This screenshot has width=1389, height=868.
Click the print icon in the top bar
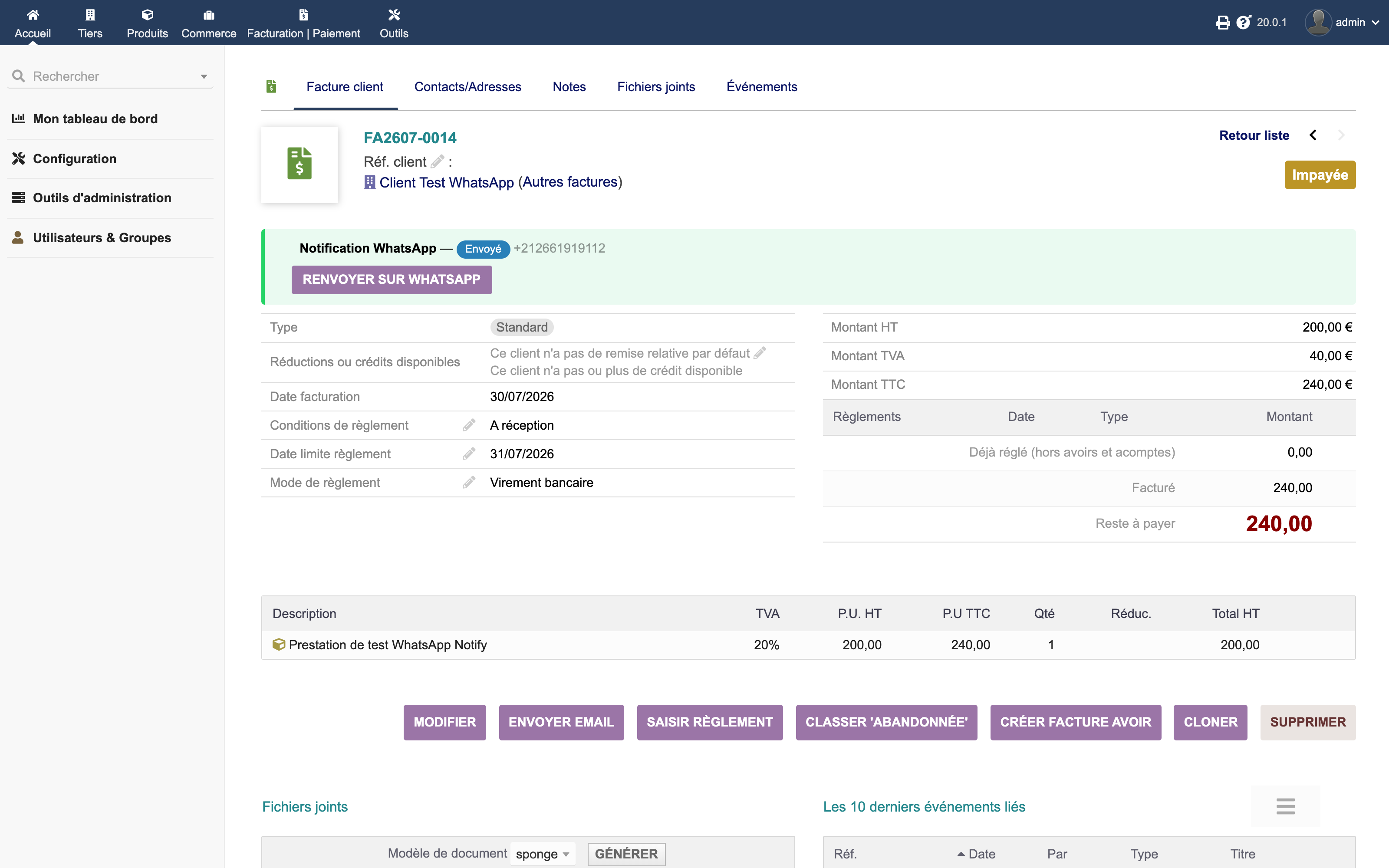click(x=1223, y=23)
